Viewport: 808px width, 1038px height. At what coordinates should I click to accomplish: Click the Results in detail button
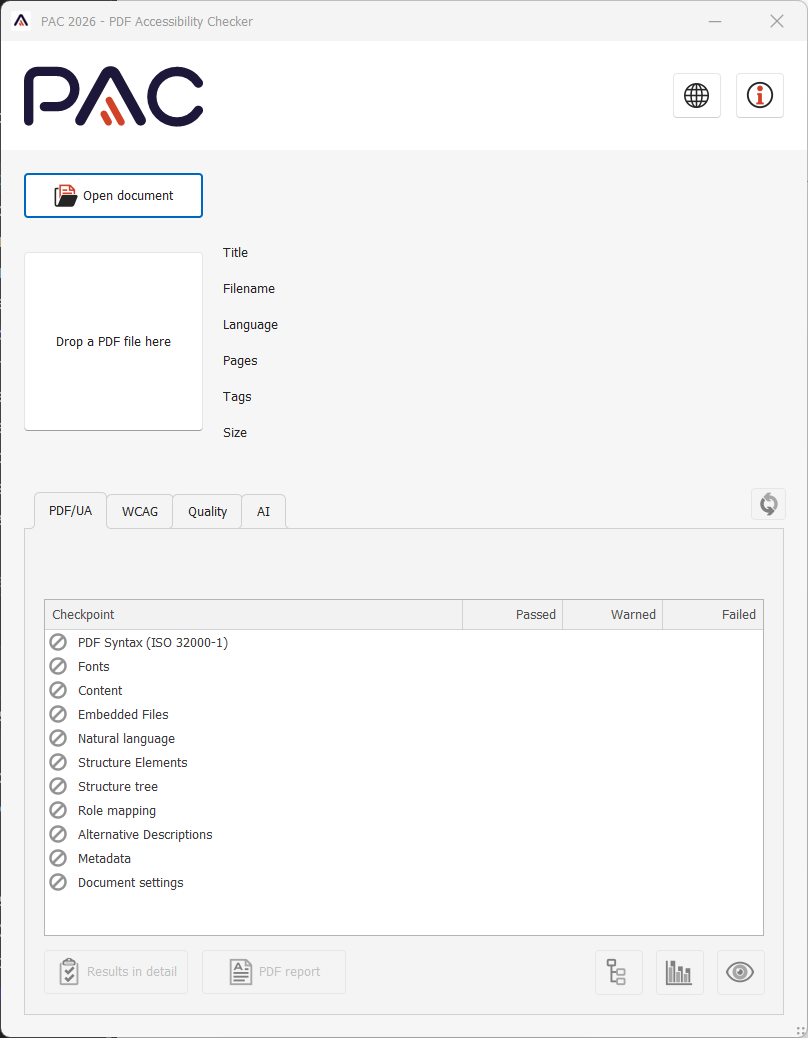pyautogui.click(x=116, y=971)
